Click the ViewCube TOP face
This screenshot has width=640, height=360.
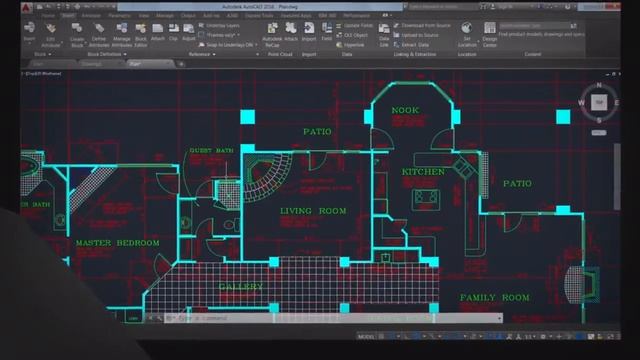point(599,102)
